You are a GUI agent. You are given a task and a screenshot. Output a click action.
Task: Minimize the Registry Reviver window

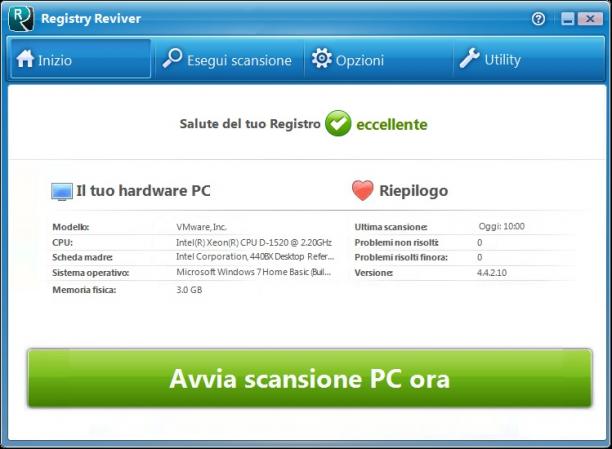[568, 18]
